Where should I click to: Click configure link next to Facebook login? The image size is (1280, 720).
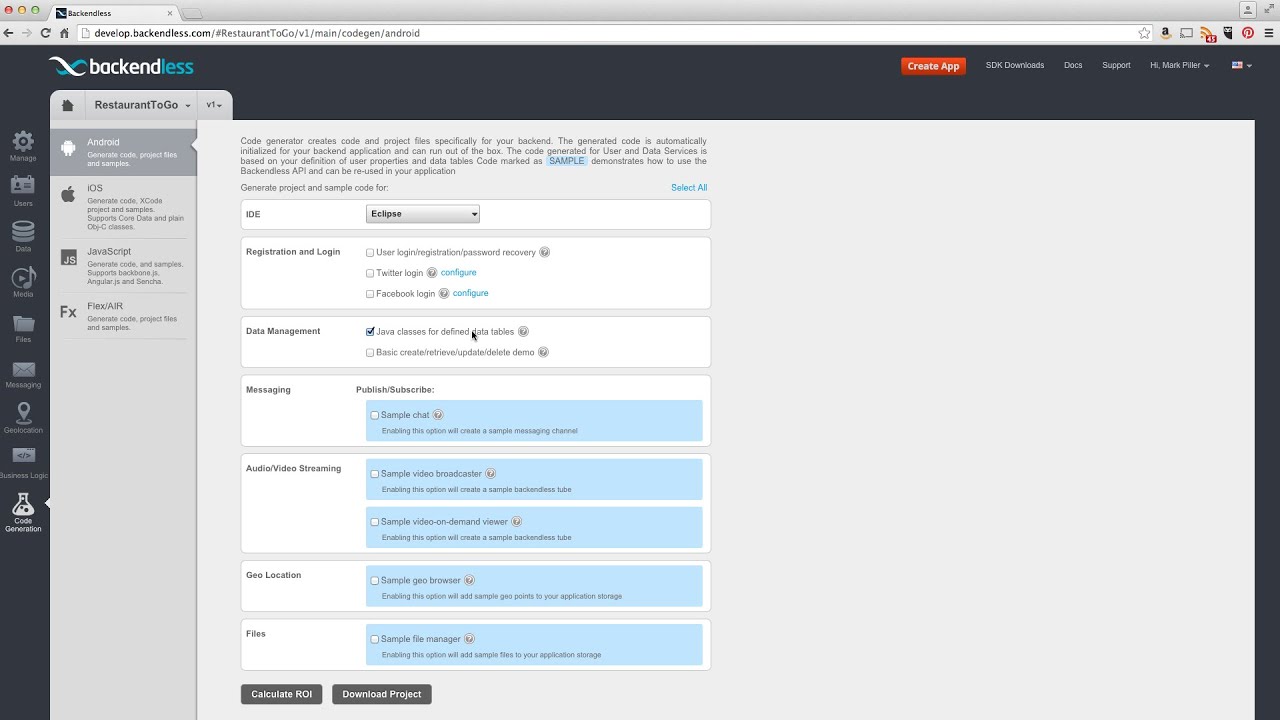[471, 294]
